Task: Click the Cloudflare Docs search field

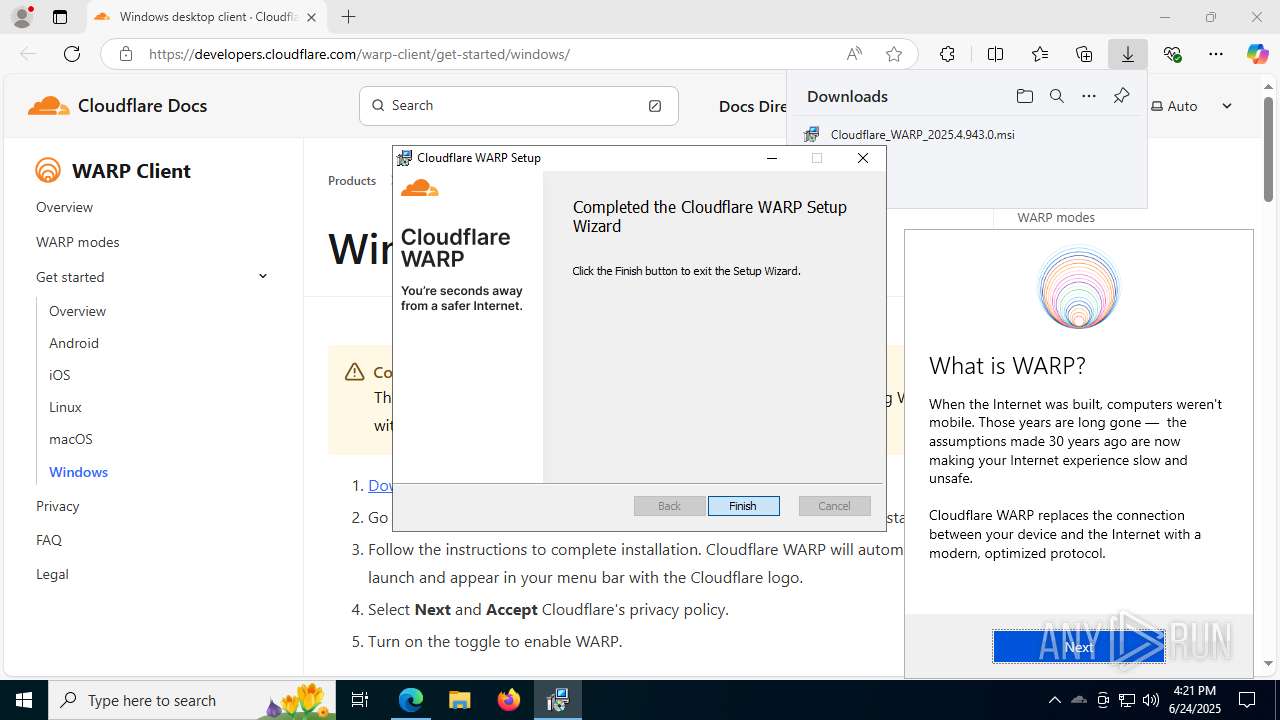Action: coord(518,105)
